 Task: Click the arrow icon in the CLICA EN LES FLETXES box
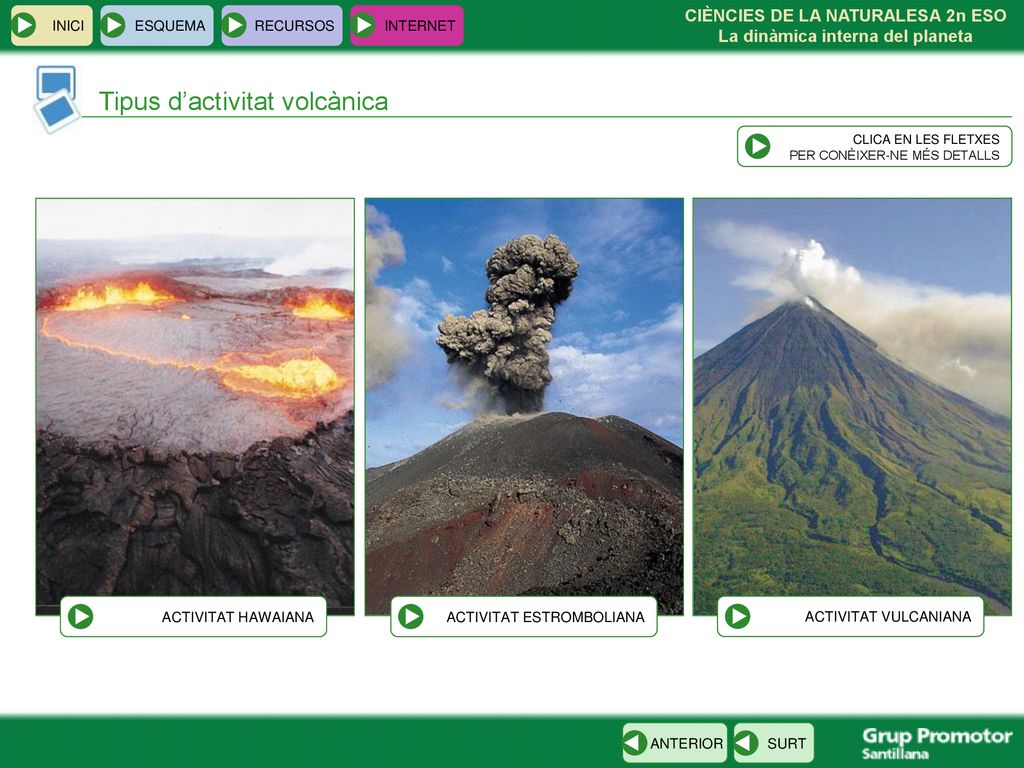pos(758,146)
